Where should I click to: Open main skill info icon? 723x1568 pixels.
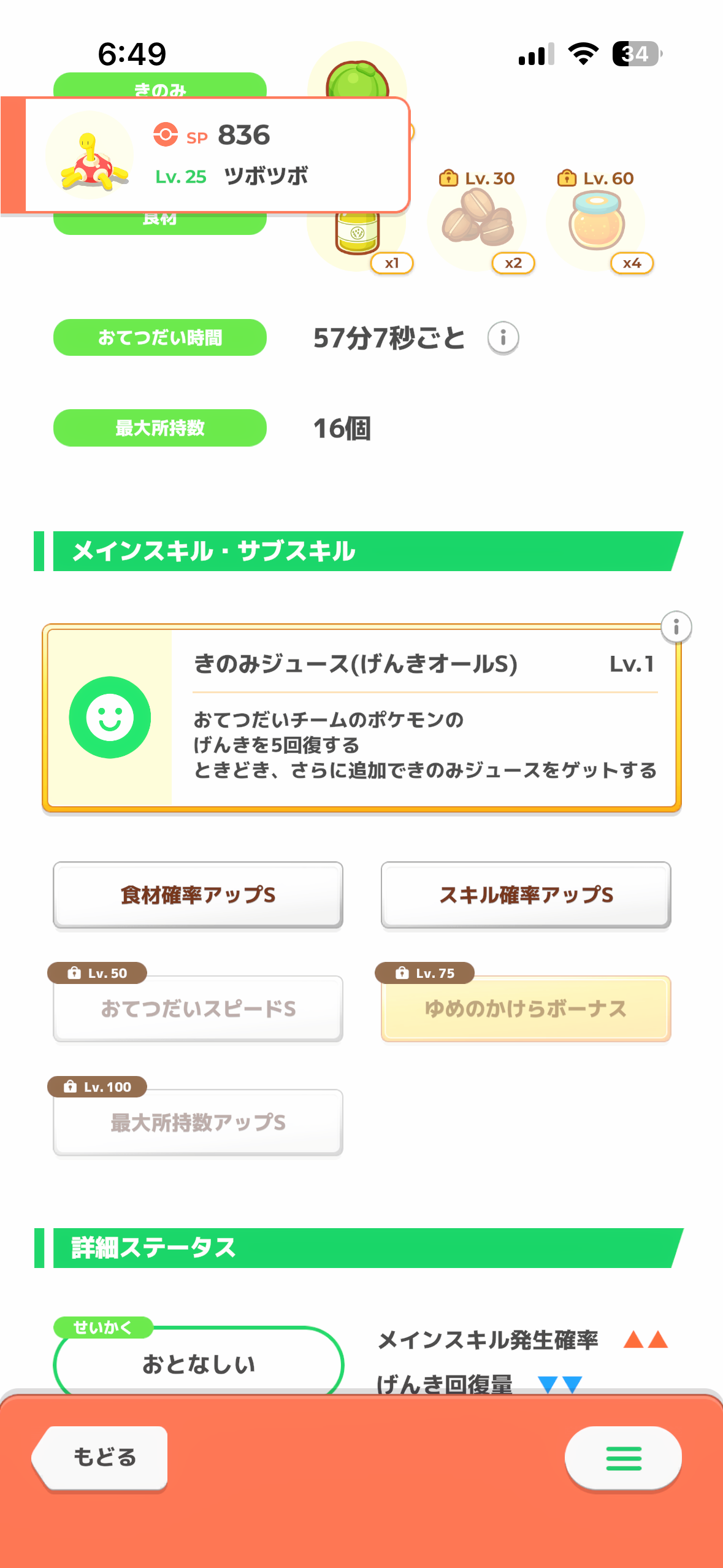point(676,627)
